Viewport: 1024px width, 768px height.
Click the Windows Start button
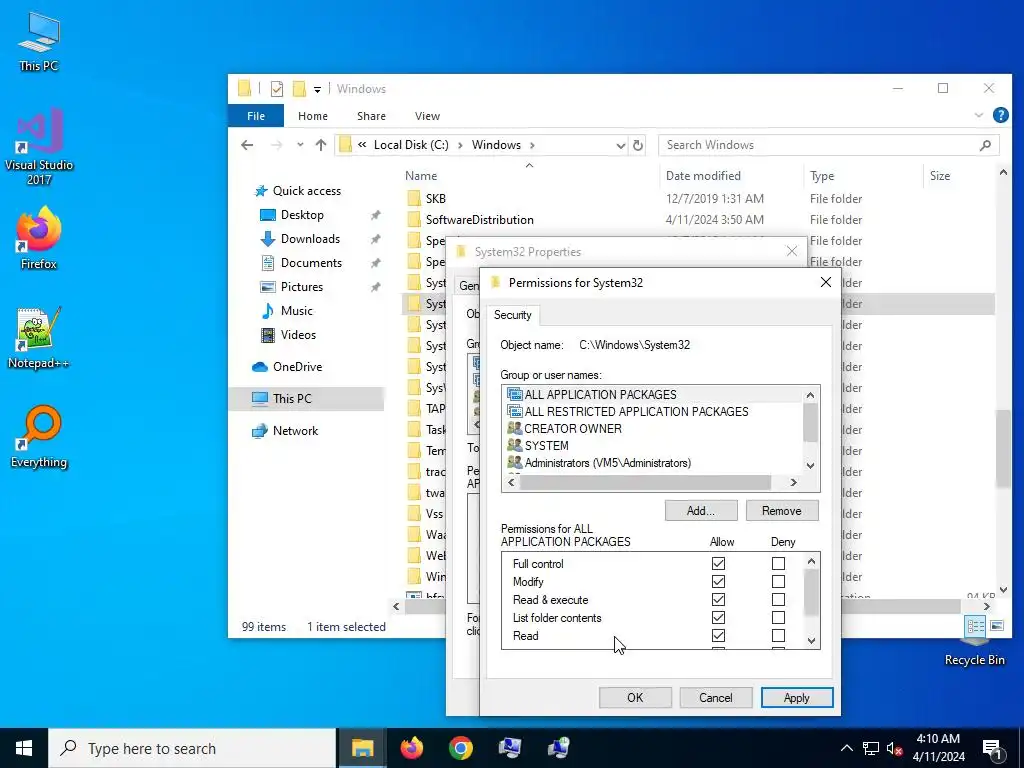point(24,748)
